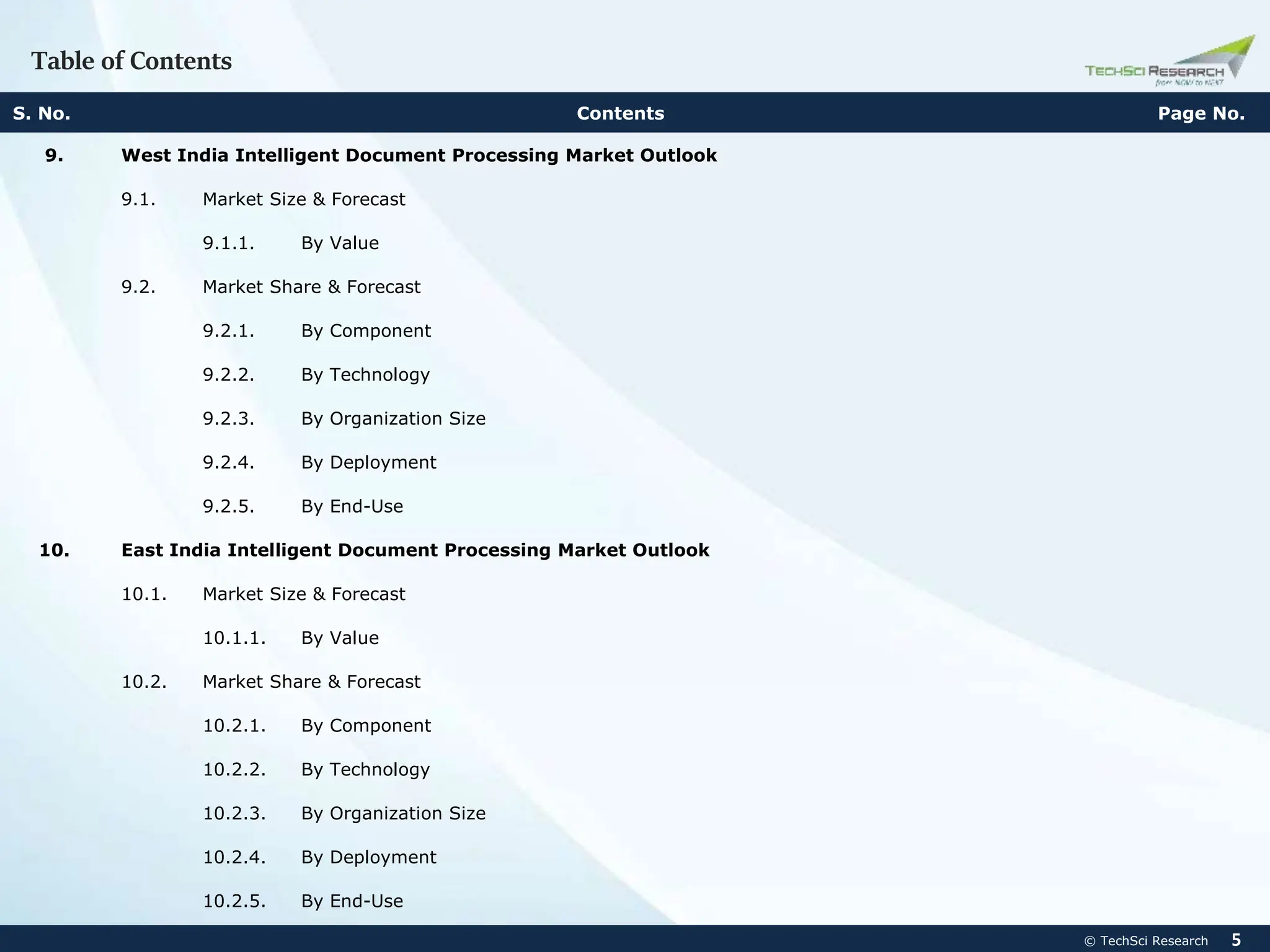This screenshot has height=952, width=1270.
Task: Click section 10.1 Market Size & Forecast
Action: click(x=304, y=594)
